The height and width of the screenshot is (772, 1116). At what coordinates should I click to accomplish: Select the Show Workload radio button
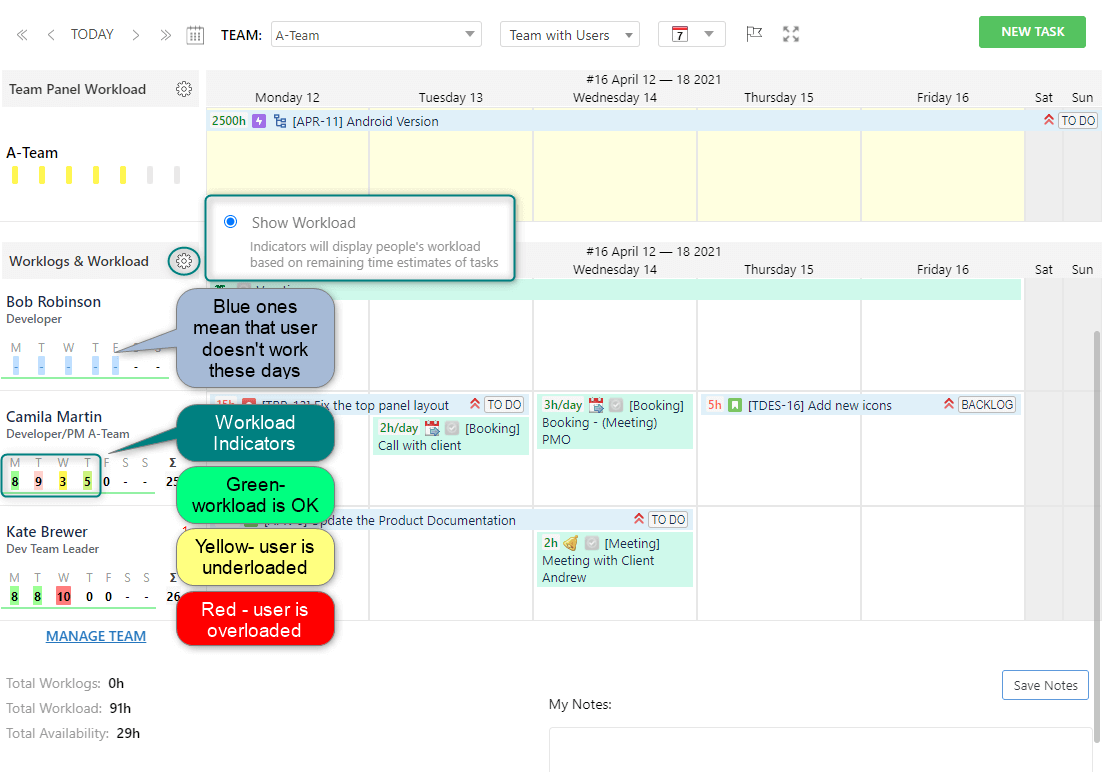(x=230, y=221)
